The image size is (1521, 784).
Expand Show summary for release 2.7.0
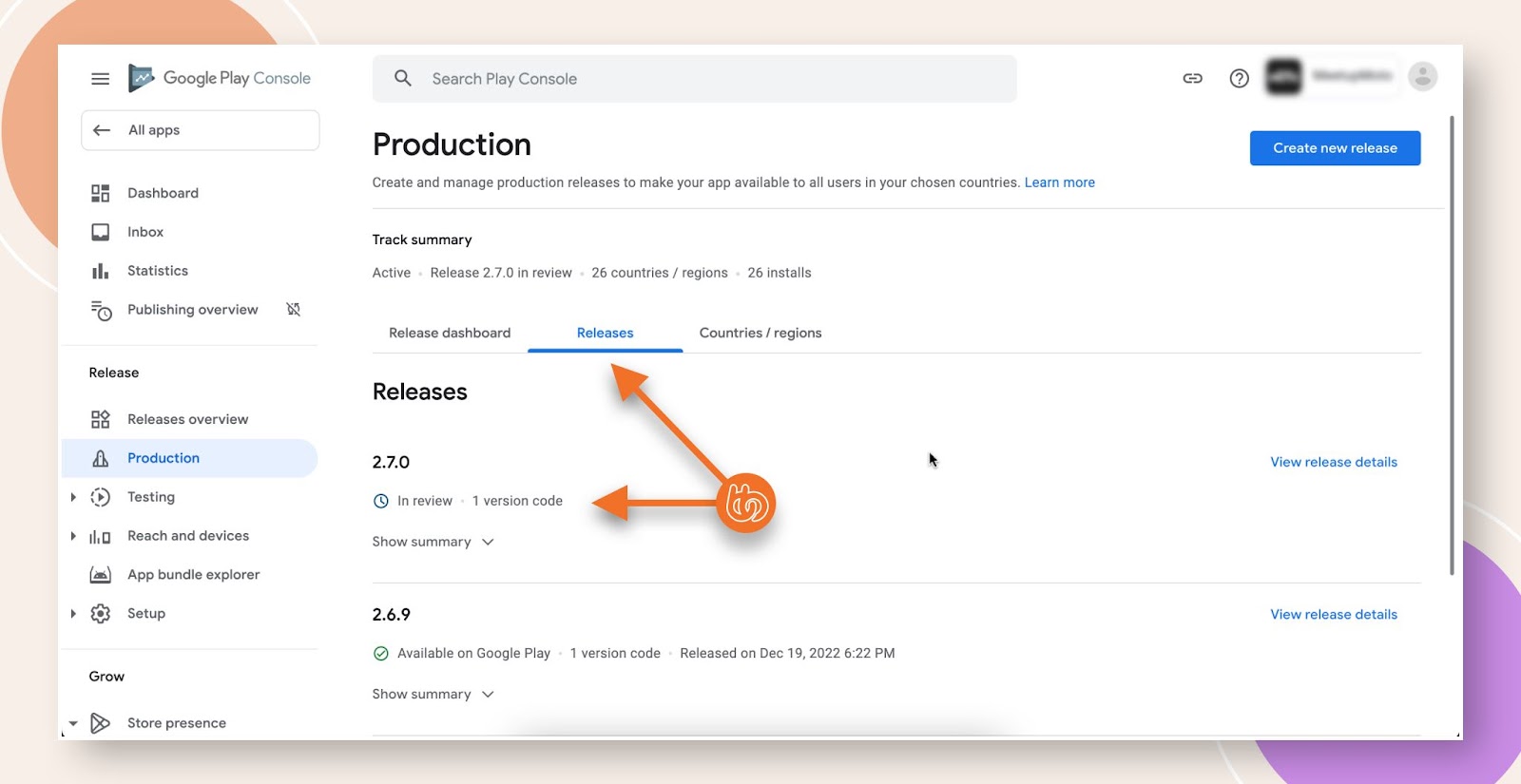pos(433,542)
